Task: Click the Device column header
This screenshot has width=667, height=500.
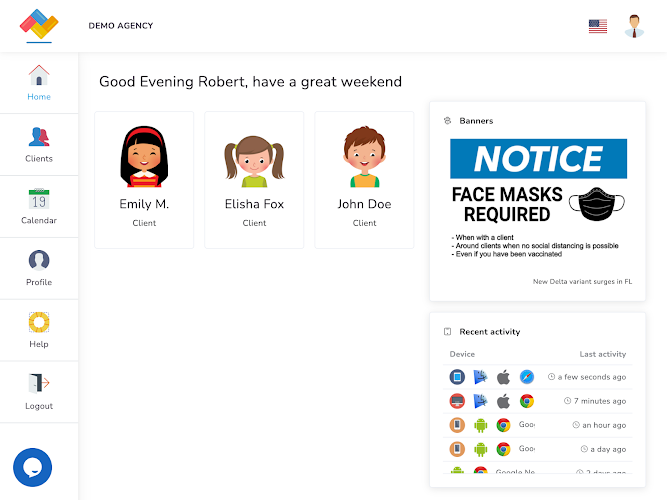Action: click(462, 354)
